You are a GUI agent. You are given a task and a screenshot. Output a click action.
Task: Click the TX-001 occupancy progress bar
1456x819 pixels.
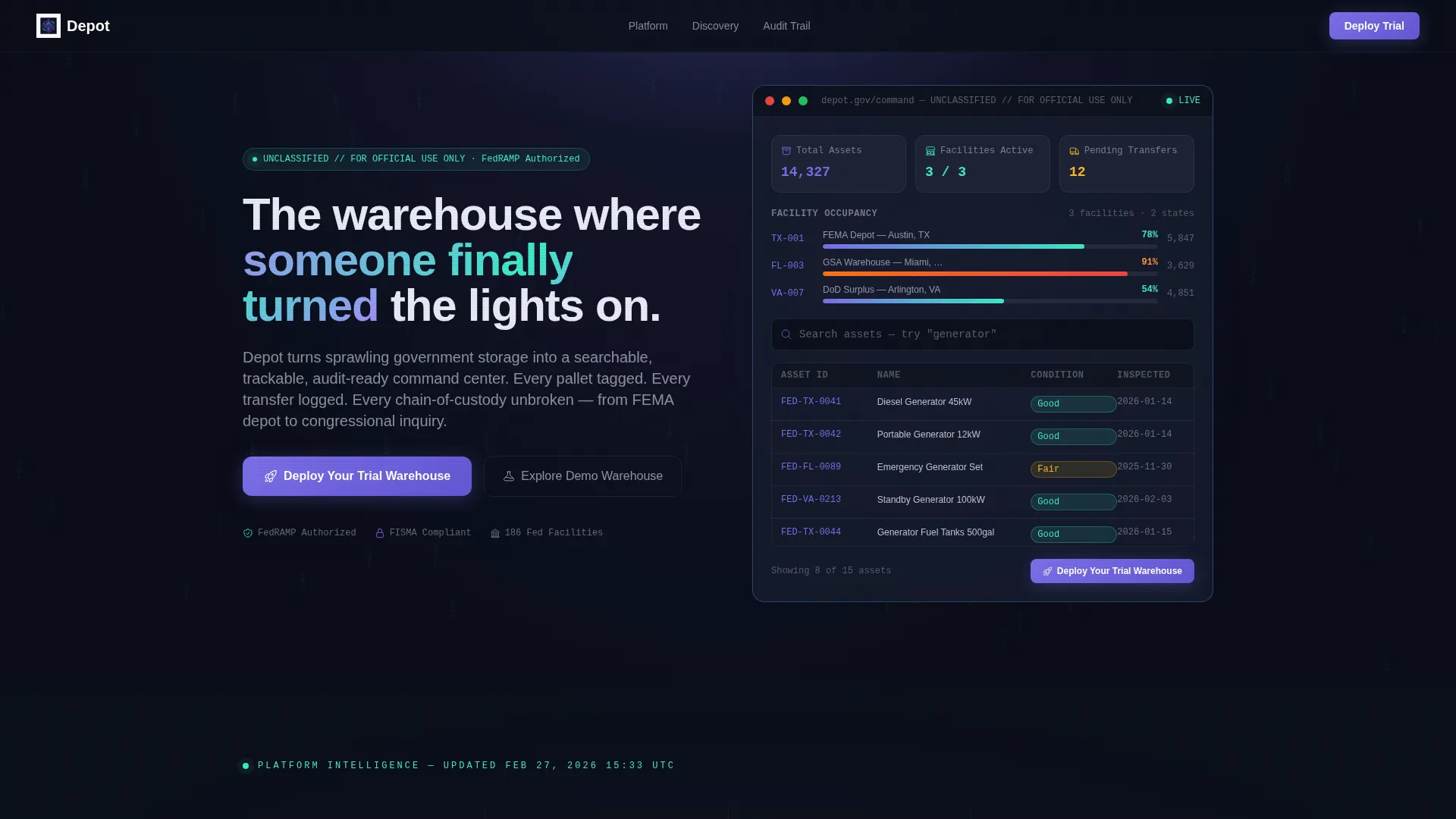[x=990, y=246]
